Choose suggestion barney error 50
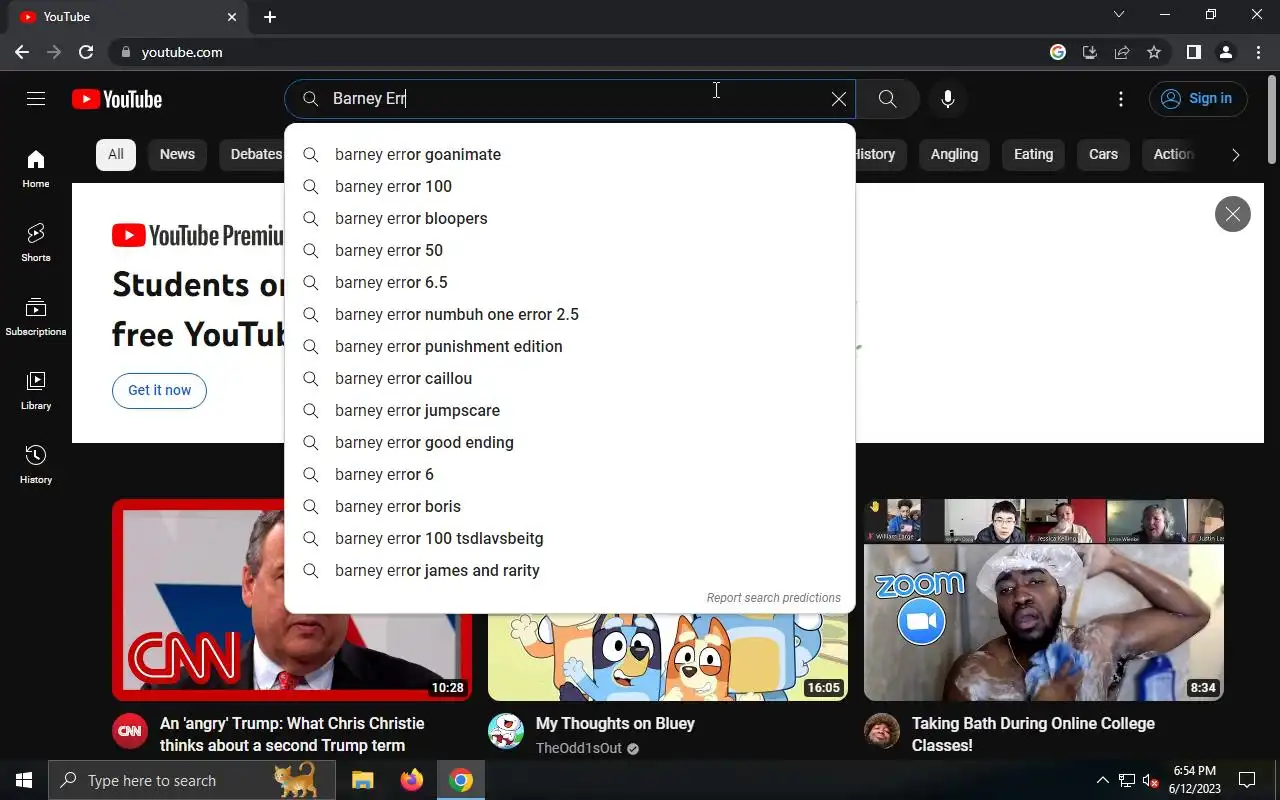 570,250
